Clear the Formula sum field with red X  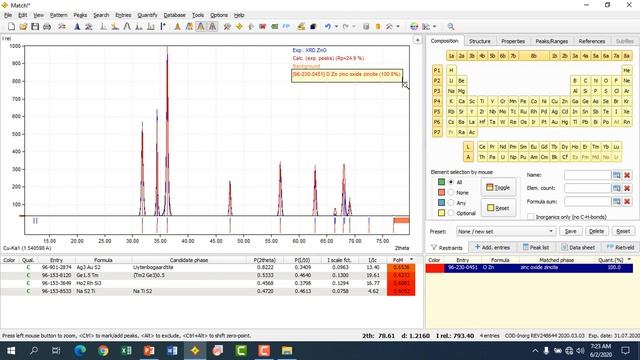click(627, 201)
